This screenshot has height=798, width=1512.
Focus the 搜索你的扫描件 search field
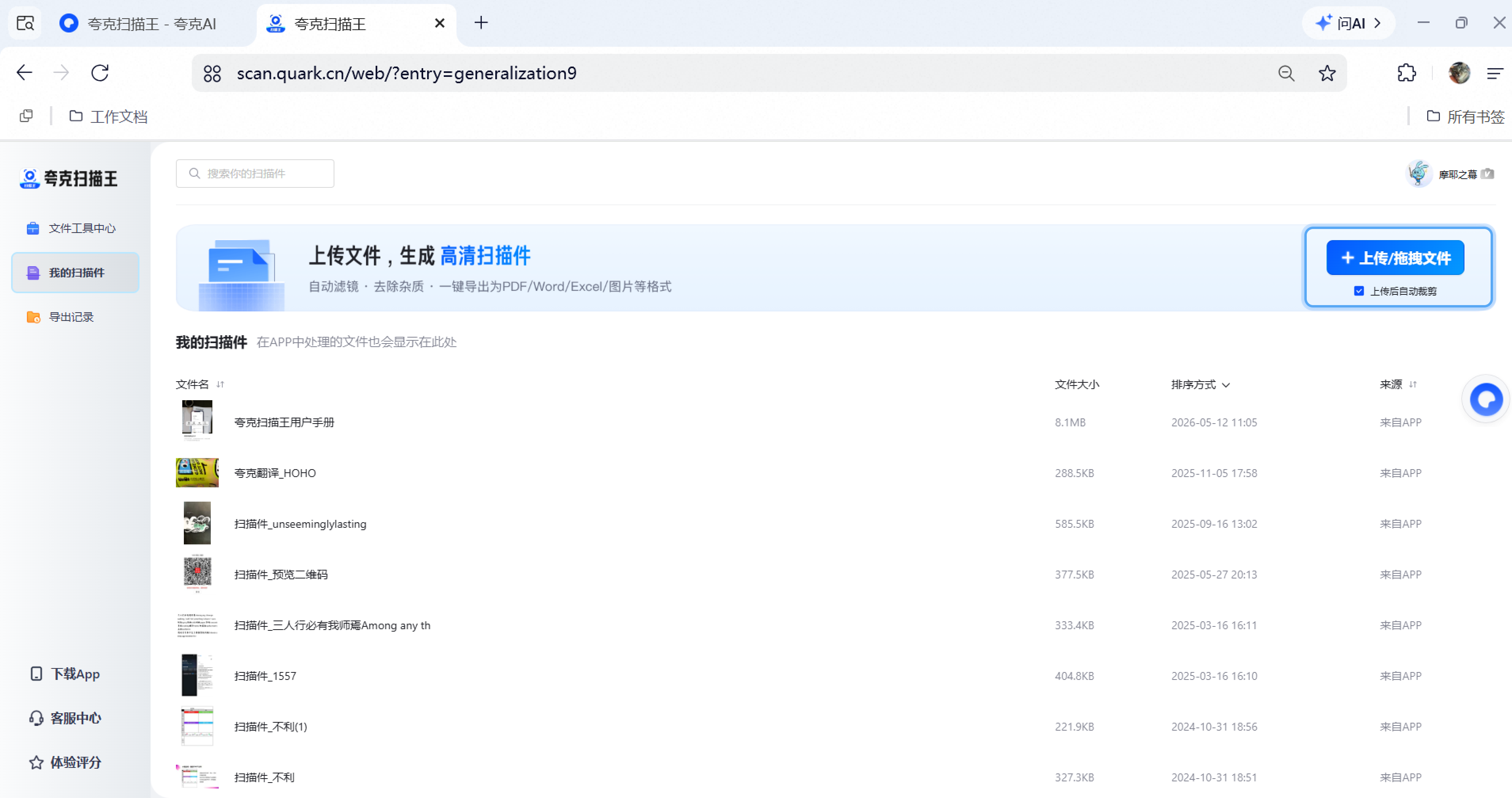(255, 174)
